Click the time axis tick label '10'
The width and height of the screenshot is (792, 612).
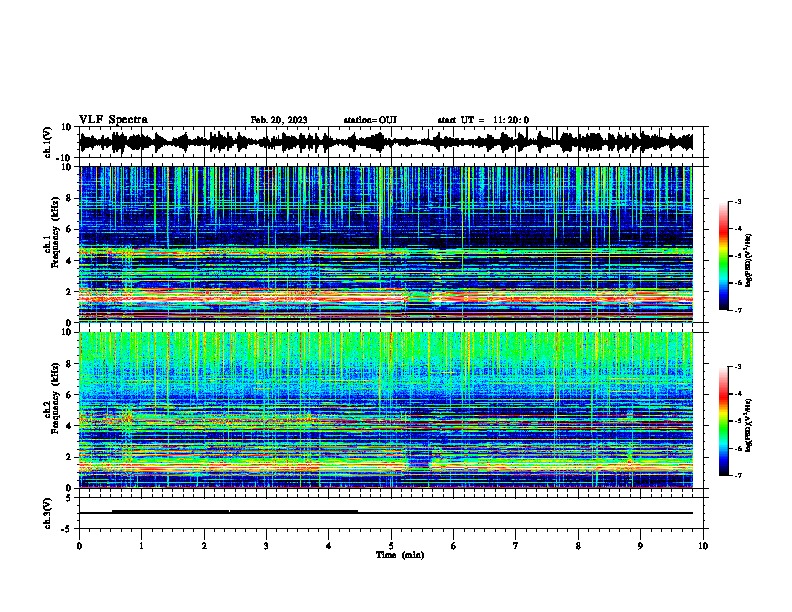pyautogui.click(x=703, y=546)
